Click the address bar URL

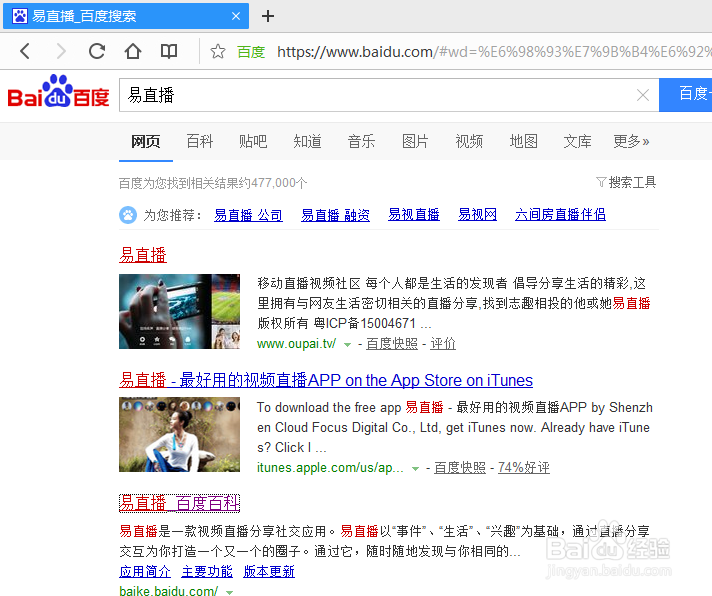[494, 52]
